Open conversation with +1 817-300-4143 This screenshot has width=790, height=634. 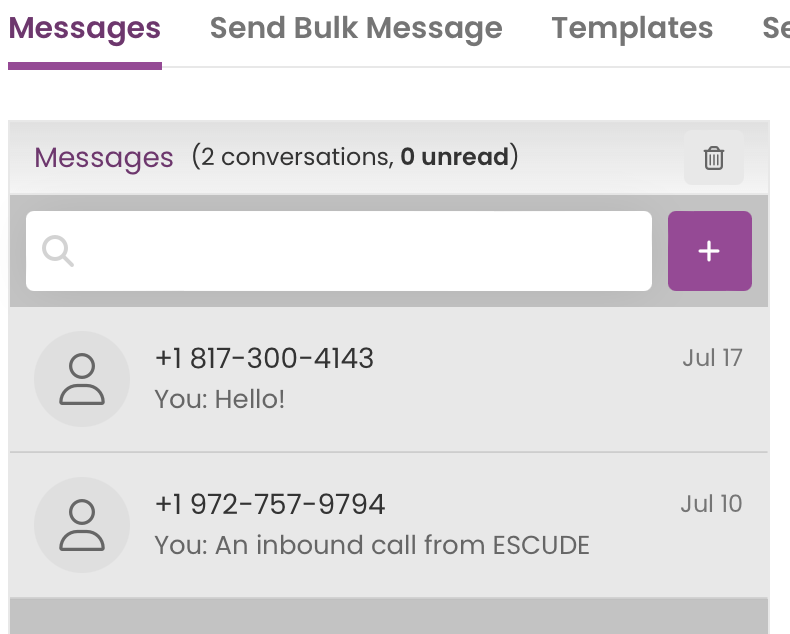[389, 379]
